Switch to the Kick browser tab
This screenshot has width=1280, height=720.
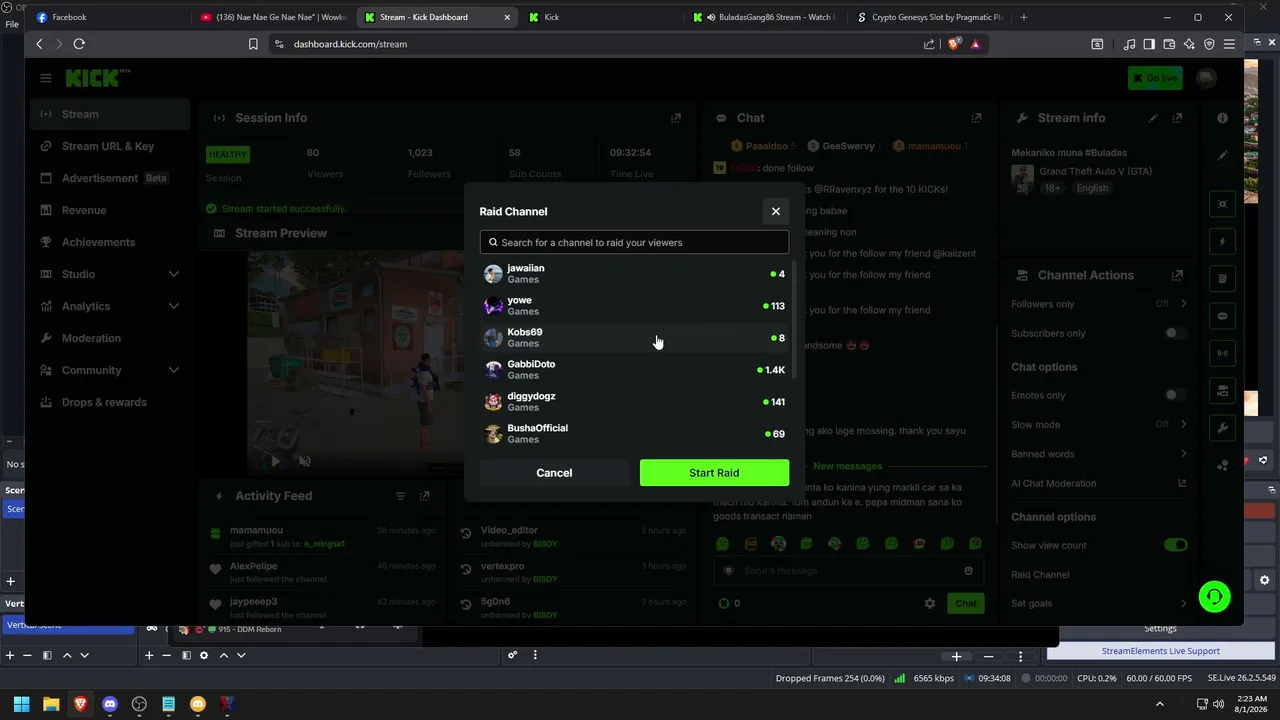tap(603, 17)
